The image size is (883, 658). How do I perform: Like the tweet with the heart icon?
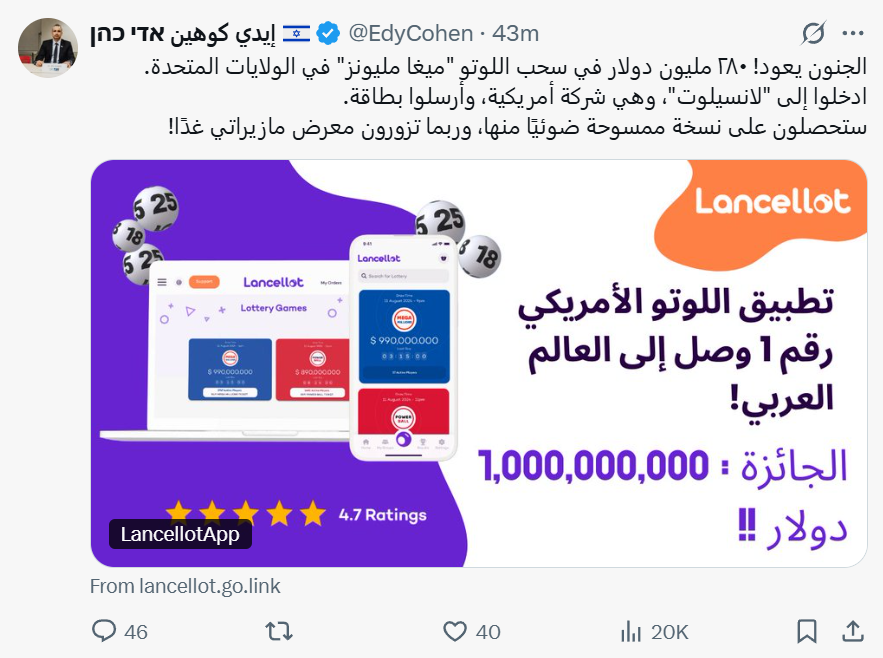pos(454,632)
